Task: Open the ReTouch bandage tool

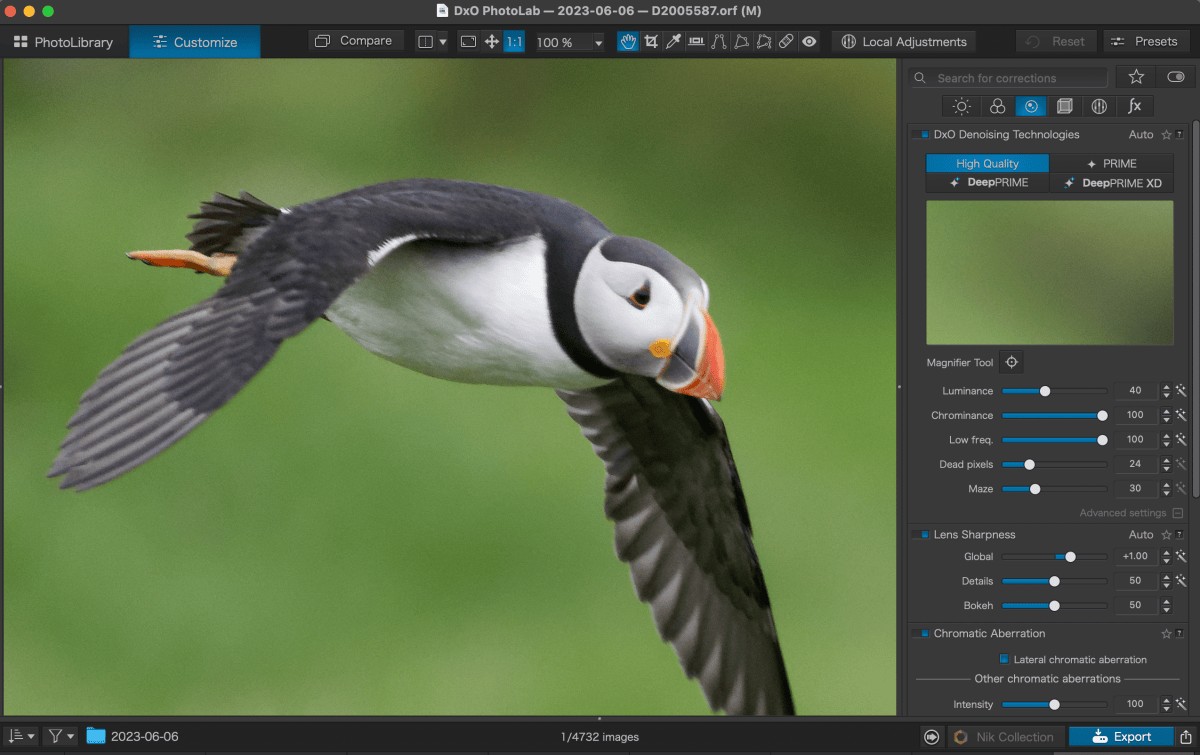Action: [x=786, y=42]
